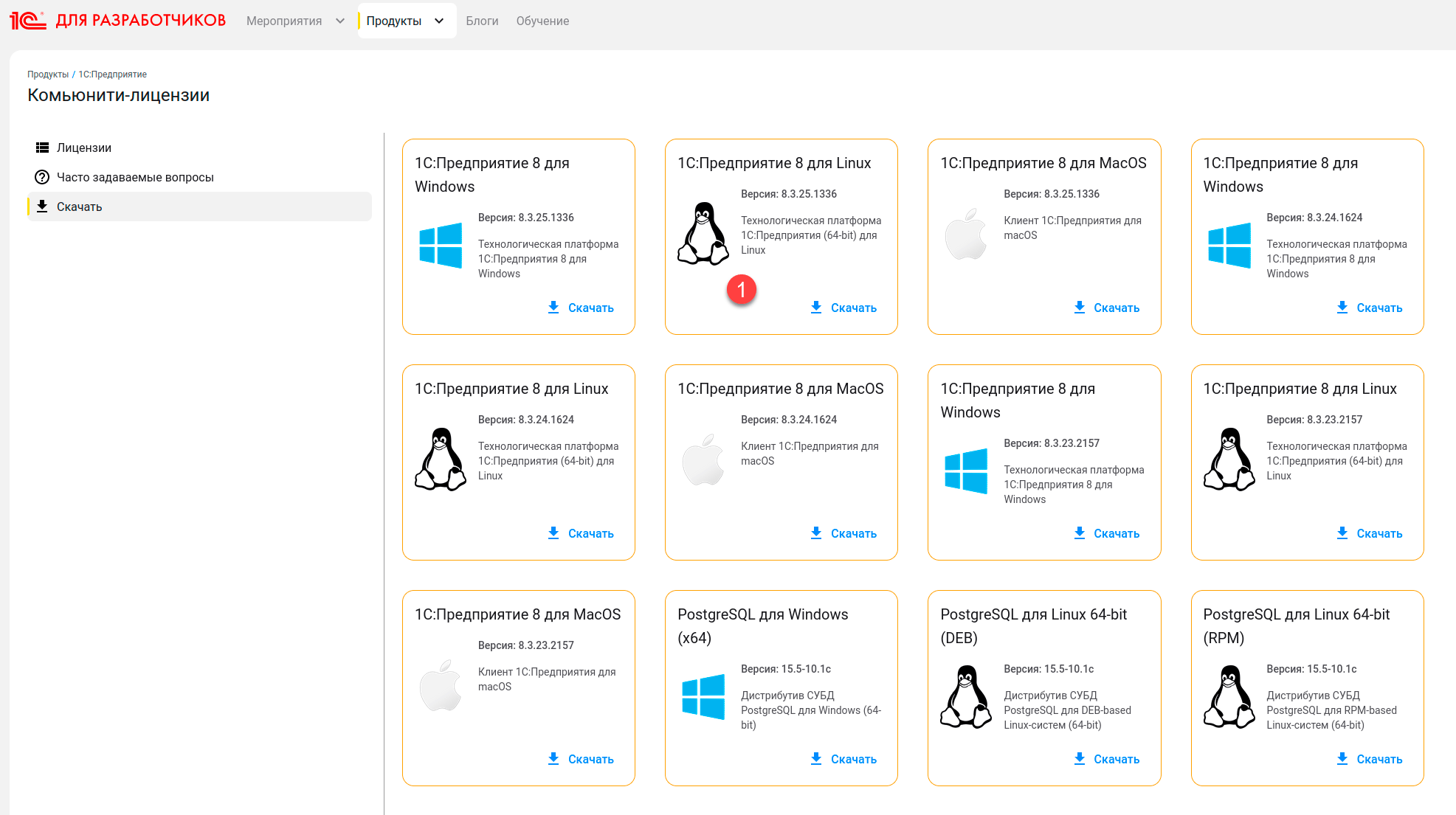The image size is (1456, 815).
Task: Click the 1C logo in the header
Action: (x=28, y=21)
